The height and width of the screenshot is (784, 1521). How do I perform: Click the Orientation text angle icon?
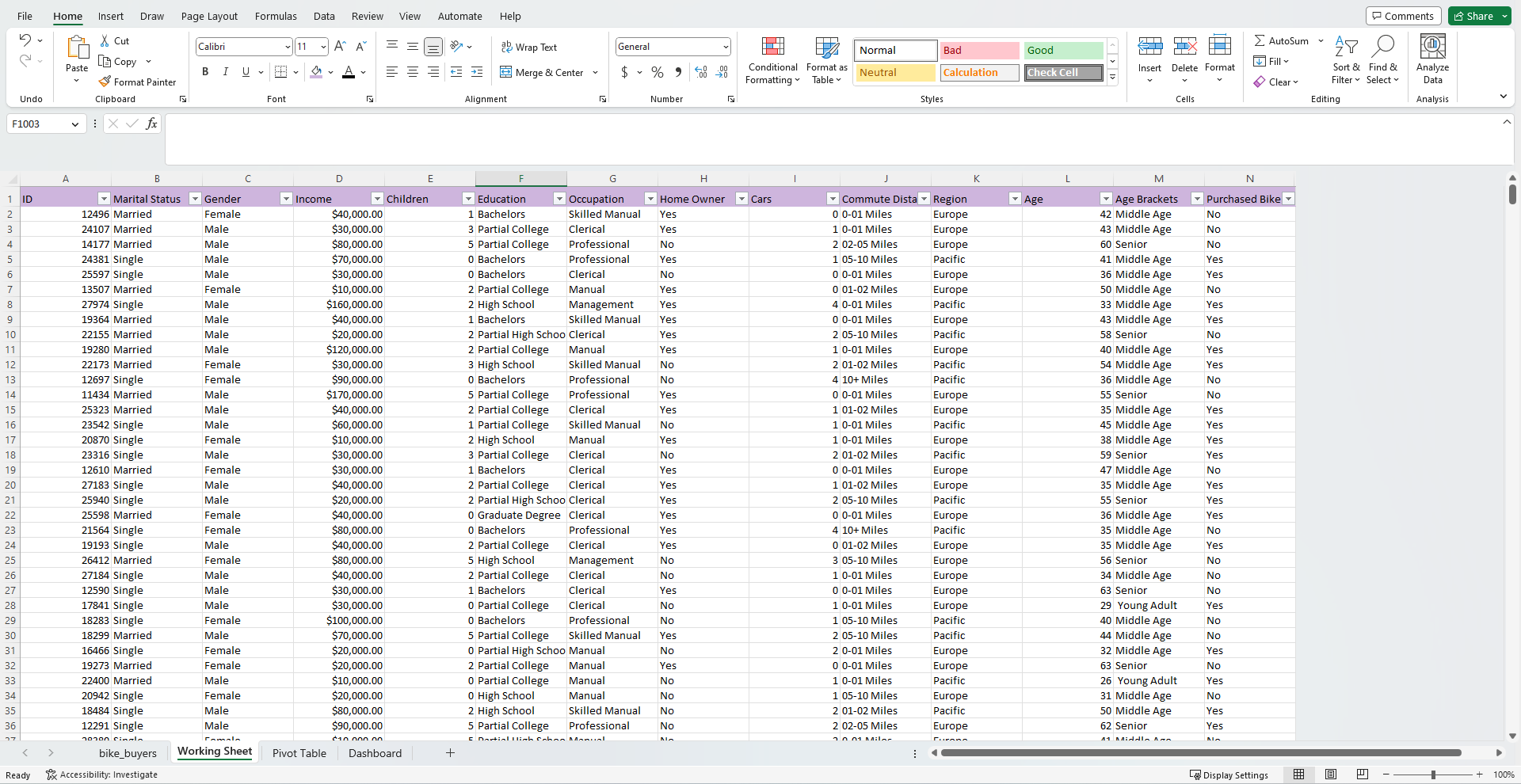tap(456, 47)
